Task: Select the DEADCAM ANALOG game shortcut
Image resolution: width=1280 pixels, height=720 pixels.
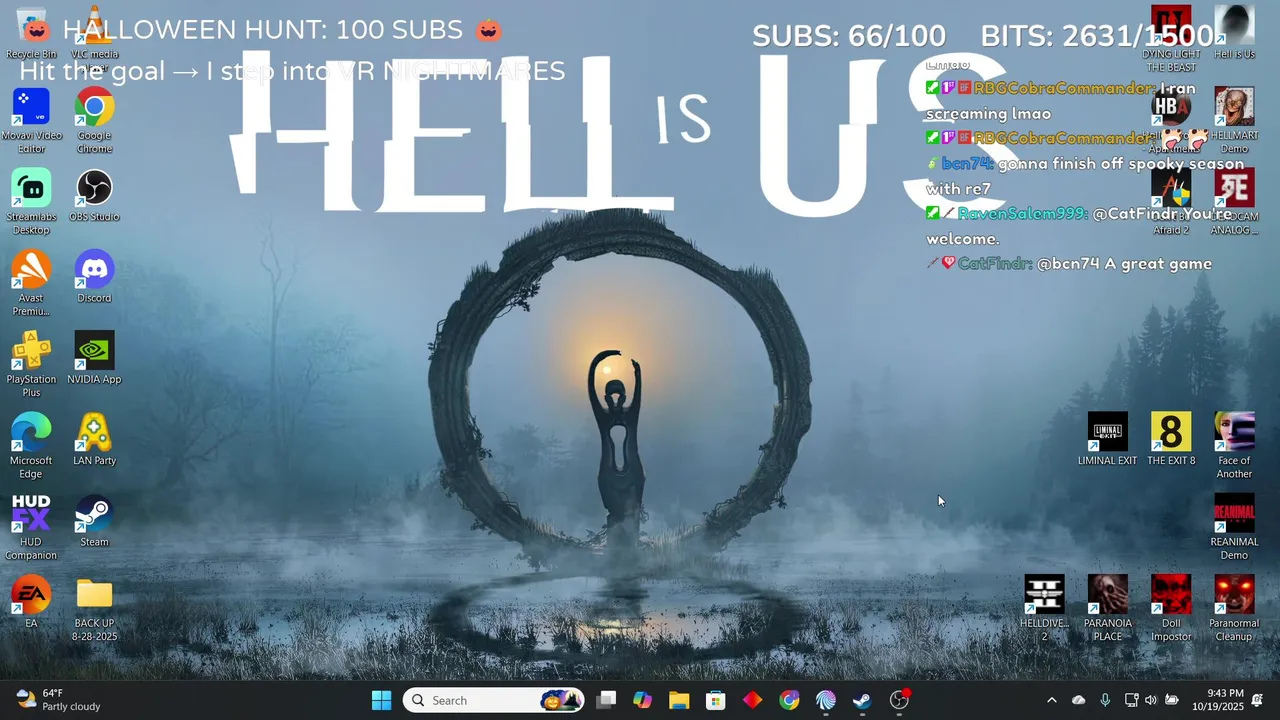Action: pyautogui.click(x=1234, y=202)
